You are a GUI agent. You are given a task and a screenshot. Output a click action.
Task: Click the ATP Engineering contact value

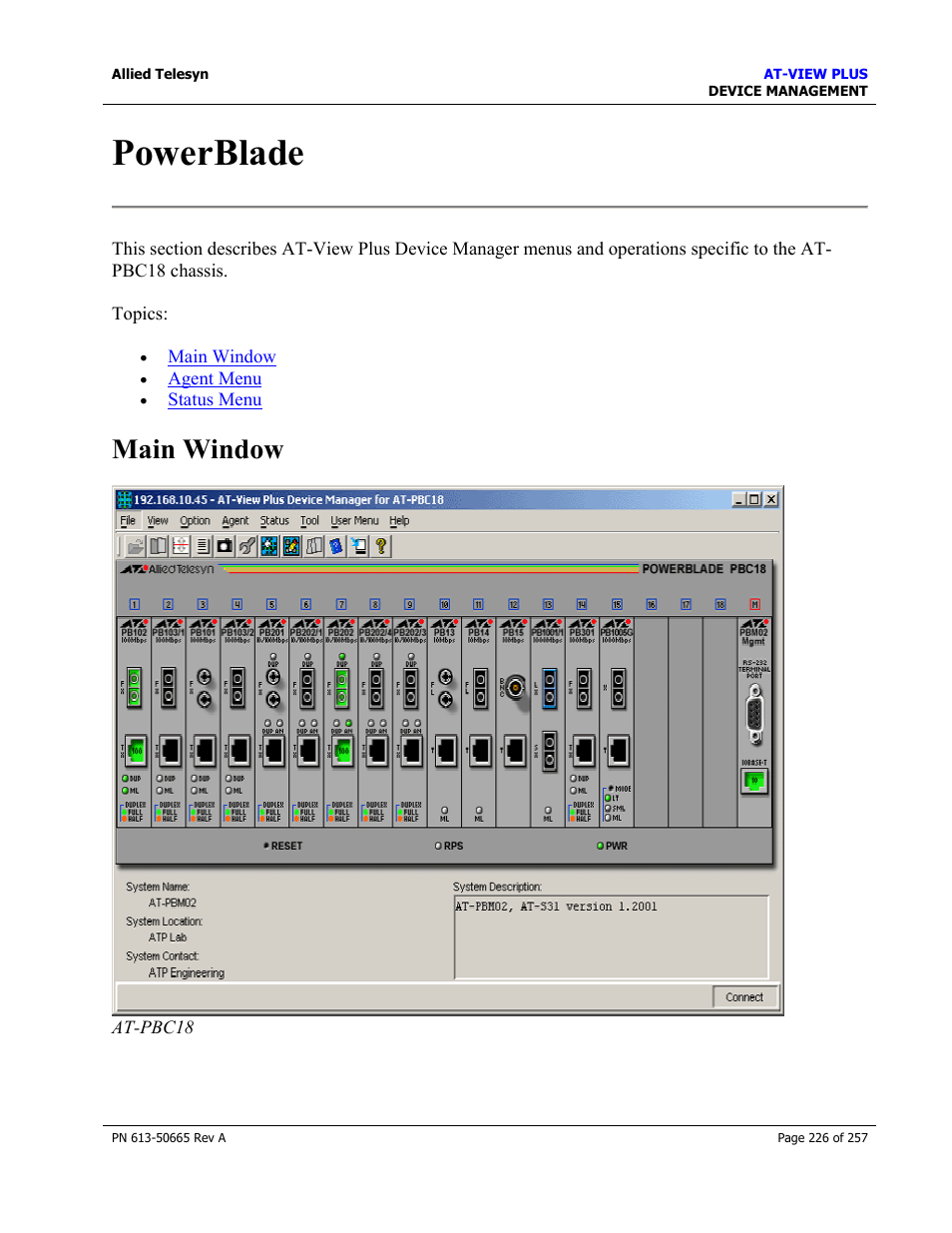(187, 973)
